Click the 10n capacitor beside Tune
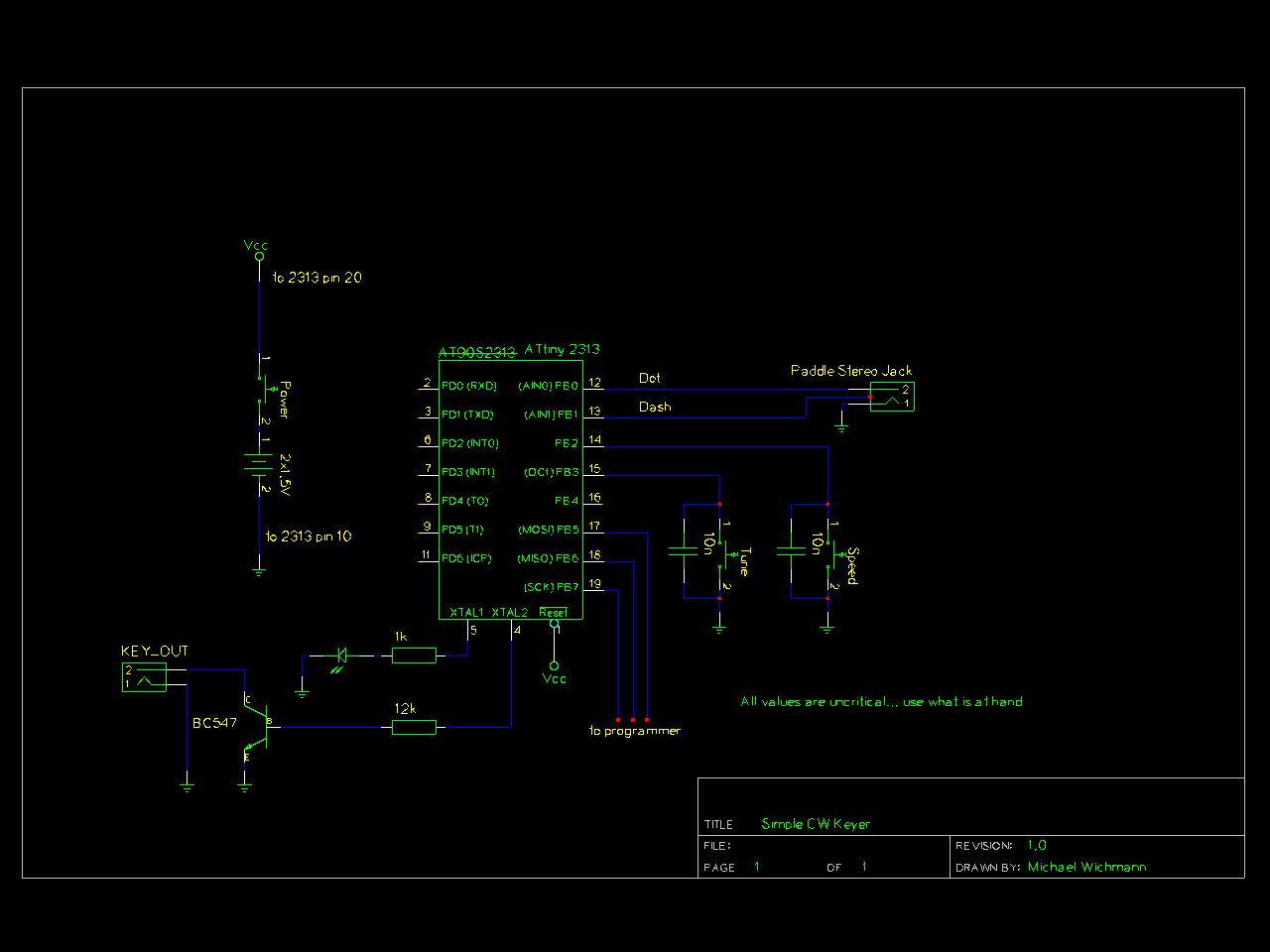The image size is (1270, 952). click(684, 550)
